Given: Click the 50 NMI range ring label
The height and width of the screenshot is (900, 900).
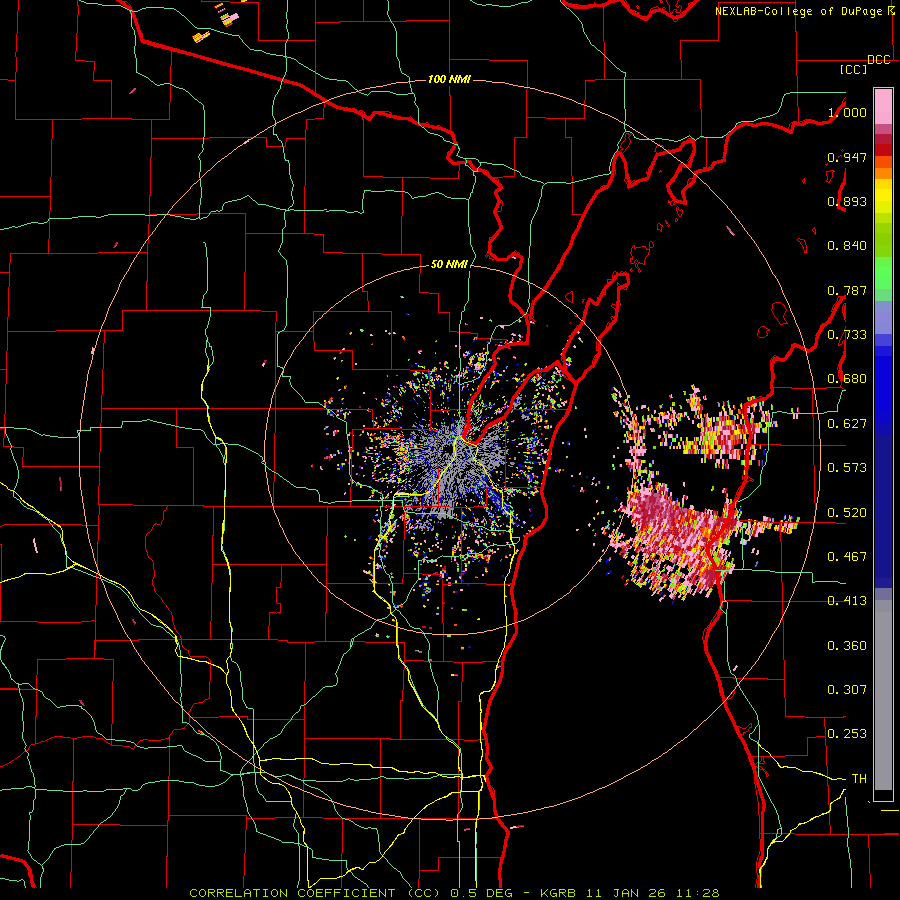Looking at the screenshot, I should [x=449, y=264].
